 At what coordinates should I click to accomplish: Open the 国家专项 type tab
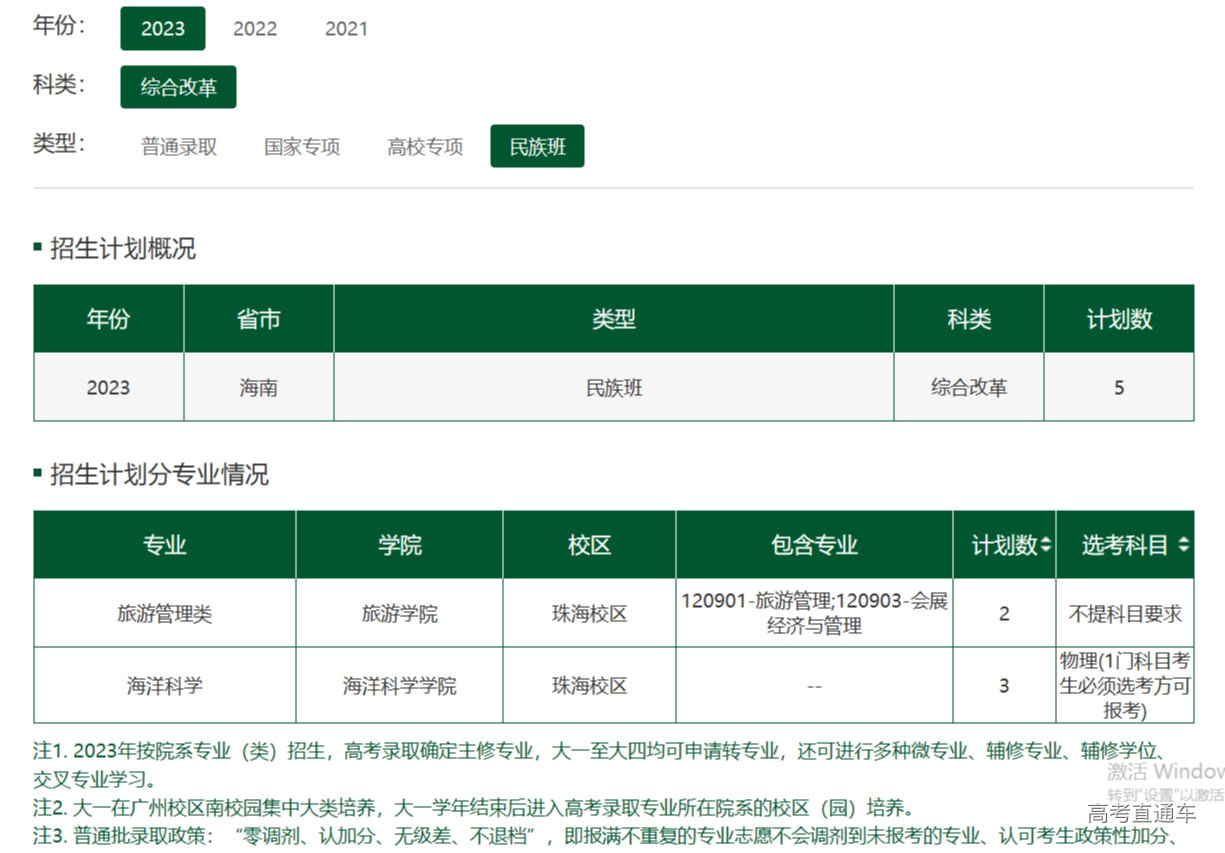click(302, 147)
